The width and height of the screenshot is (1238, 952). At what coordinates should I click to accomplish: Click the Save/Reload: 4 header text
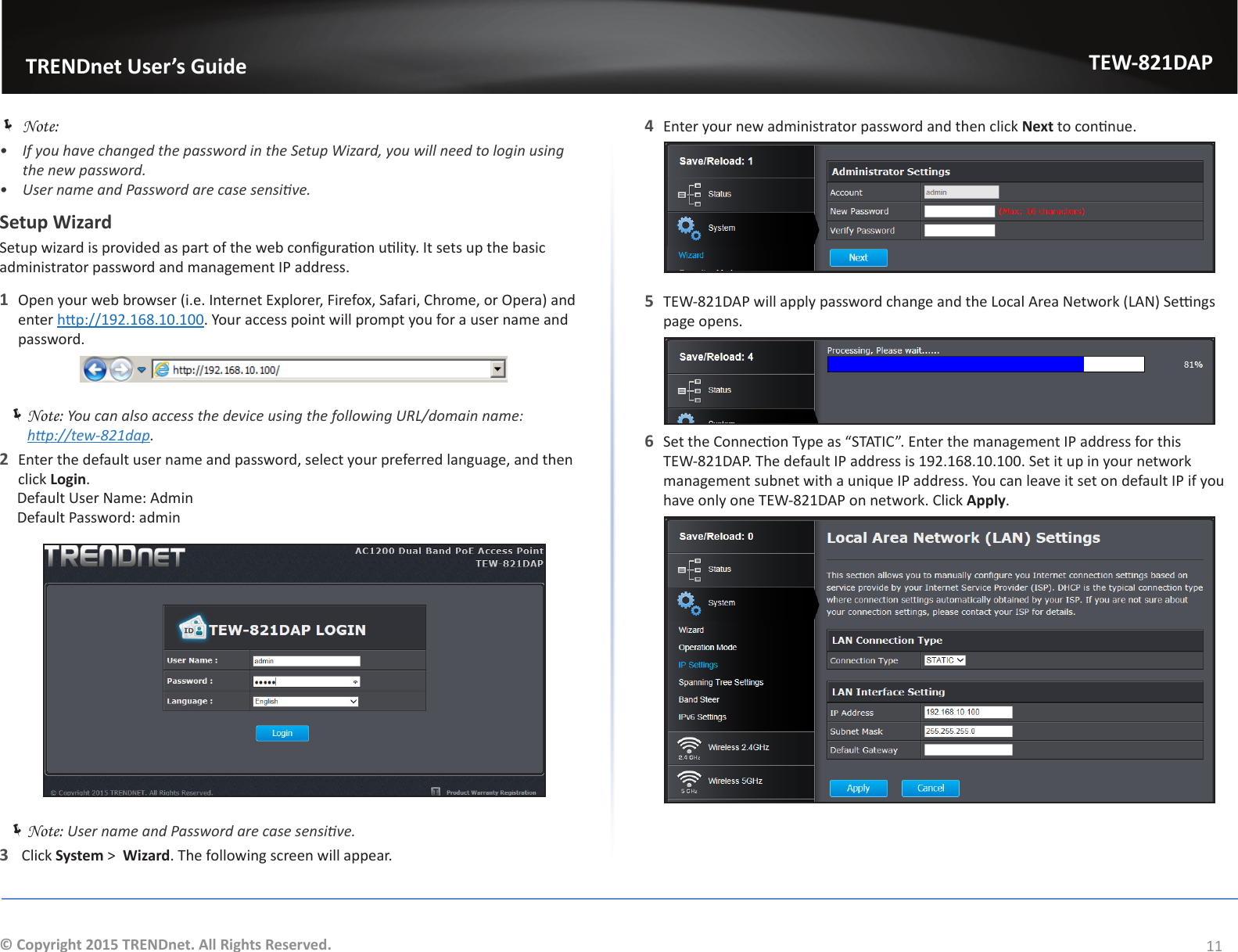point(716,357)
